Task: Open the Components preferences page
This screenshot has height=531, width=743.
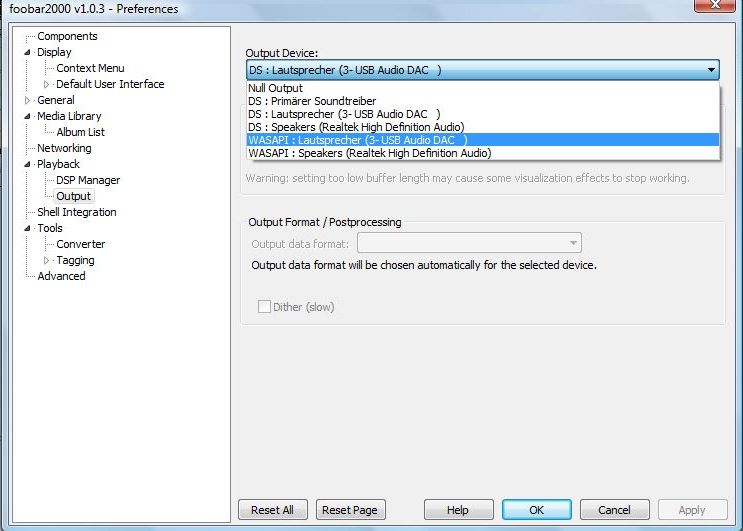Action: [67, 36]
